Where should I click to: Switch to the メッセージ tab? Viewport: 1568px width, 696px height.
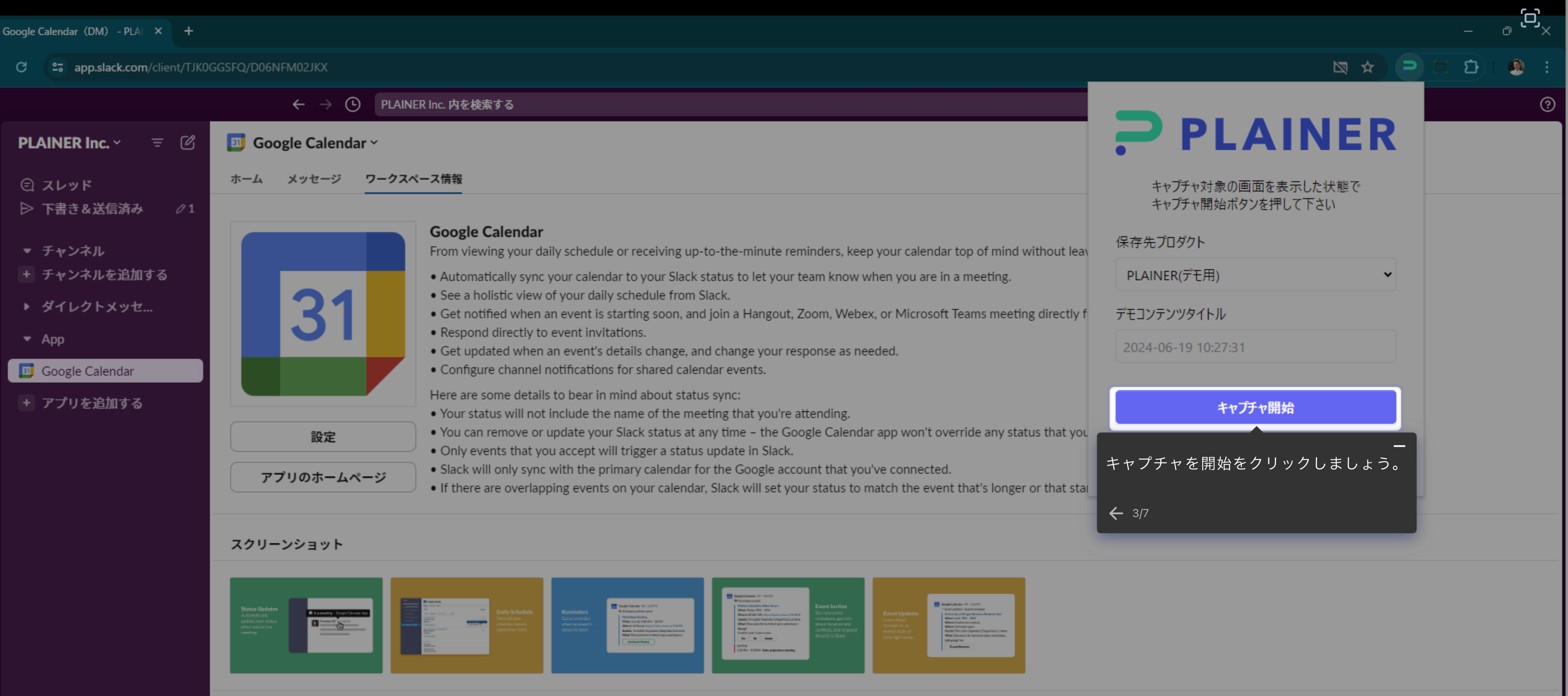(x=314, y=179)
